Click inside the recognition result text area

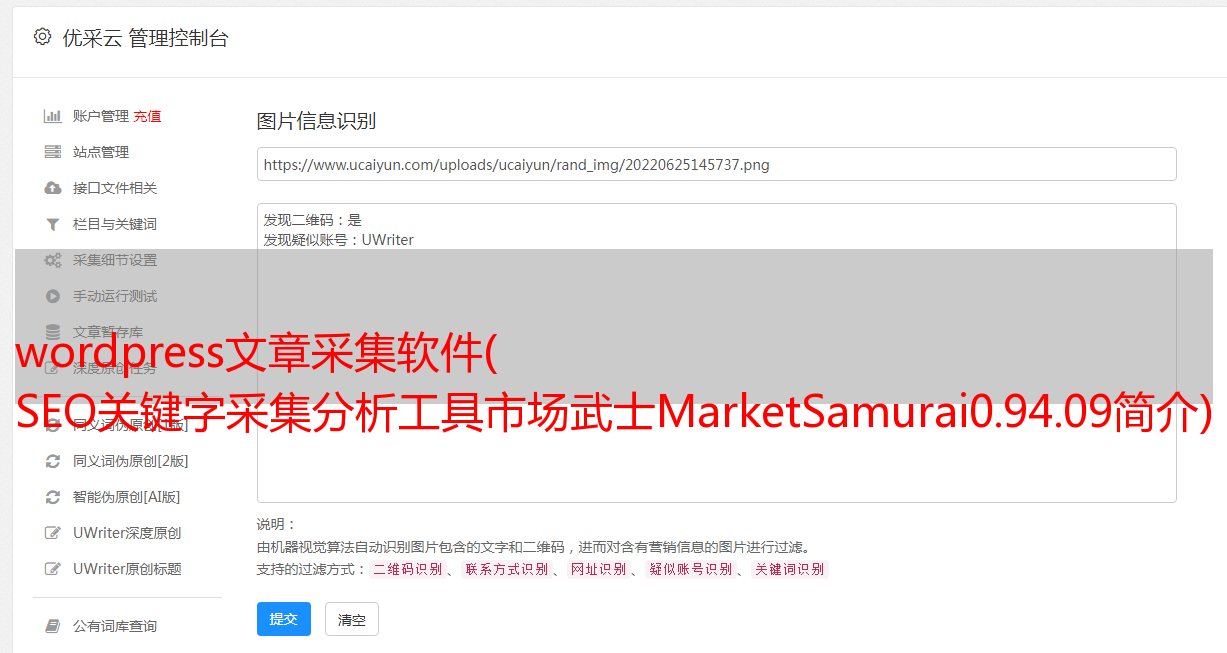click(716, 352)
